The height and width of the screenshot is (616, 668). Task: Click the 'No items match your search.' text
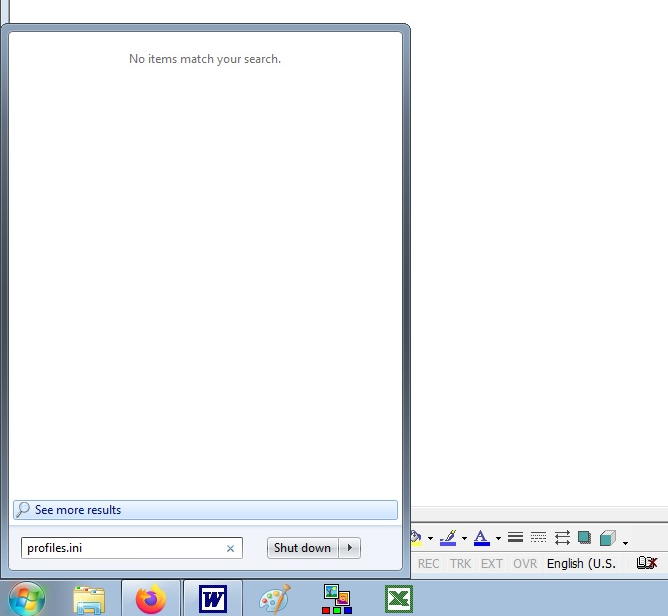(x=205, y=59)
